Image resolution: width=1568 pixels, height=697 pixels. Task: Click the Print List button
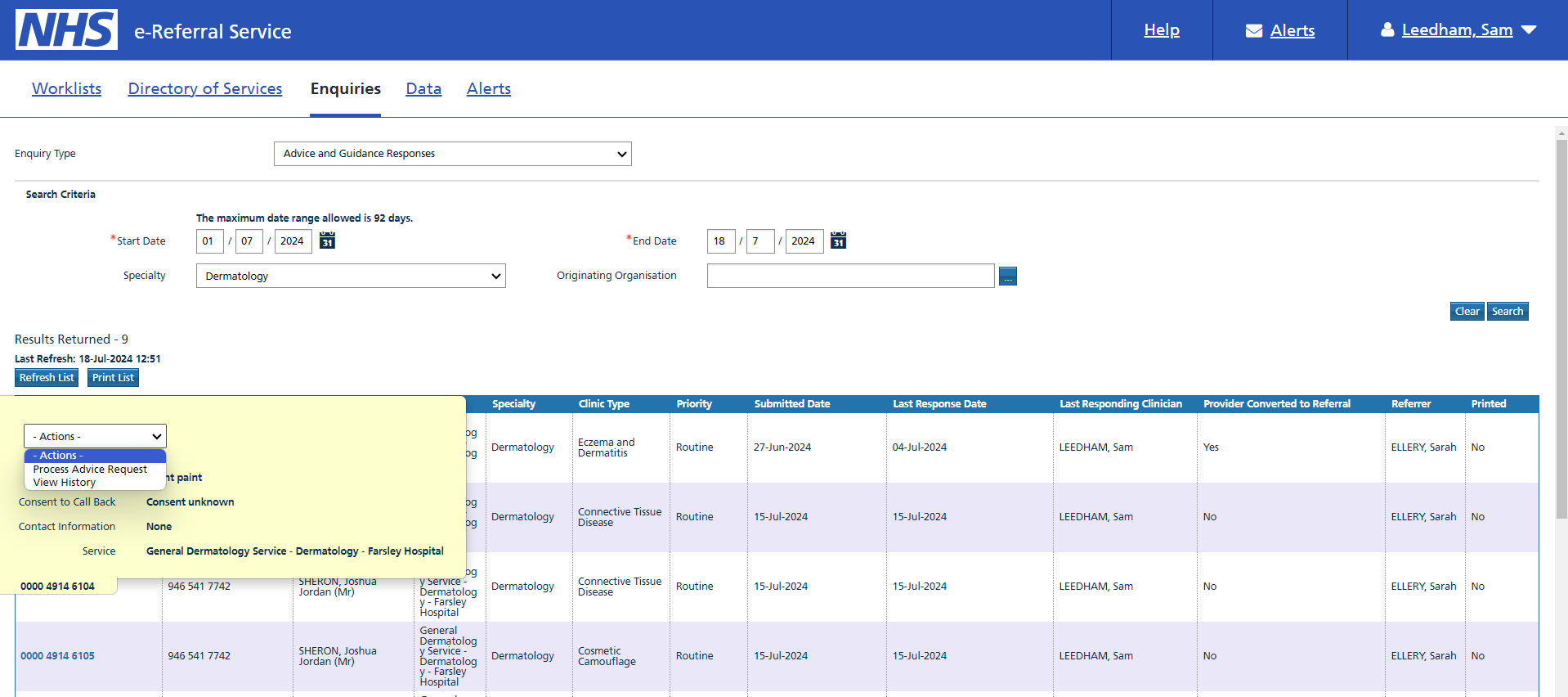pos(113,378)
